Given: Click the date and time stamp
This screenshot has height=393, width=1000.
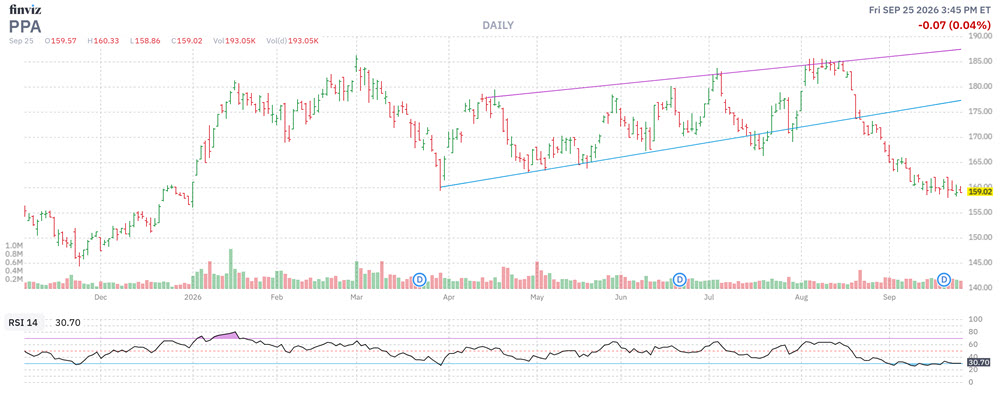Looking at the screenshot, I should click(930, 10).
